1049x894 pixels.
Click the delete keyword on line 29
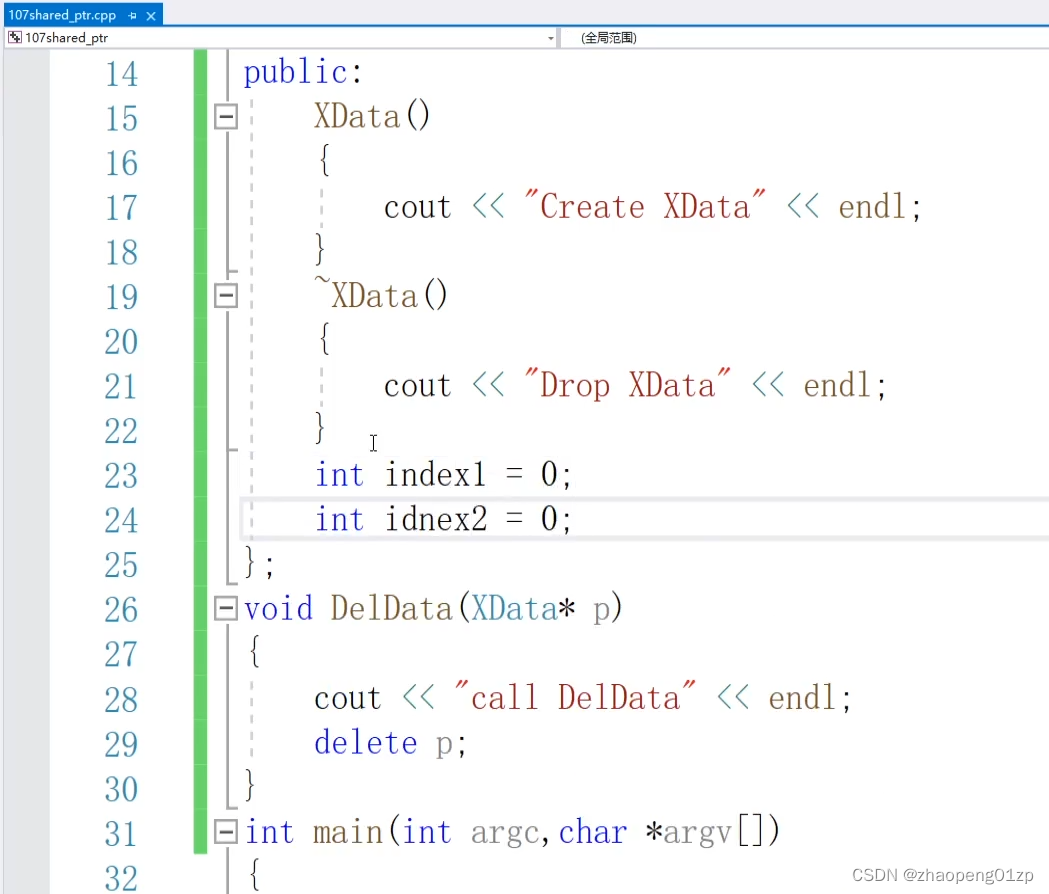[x=365, y=743]
